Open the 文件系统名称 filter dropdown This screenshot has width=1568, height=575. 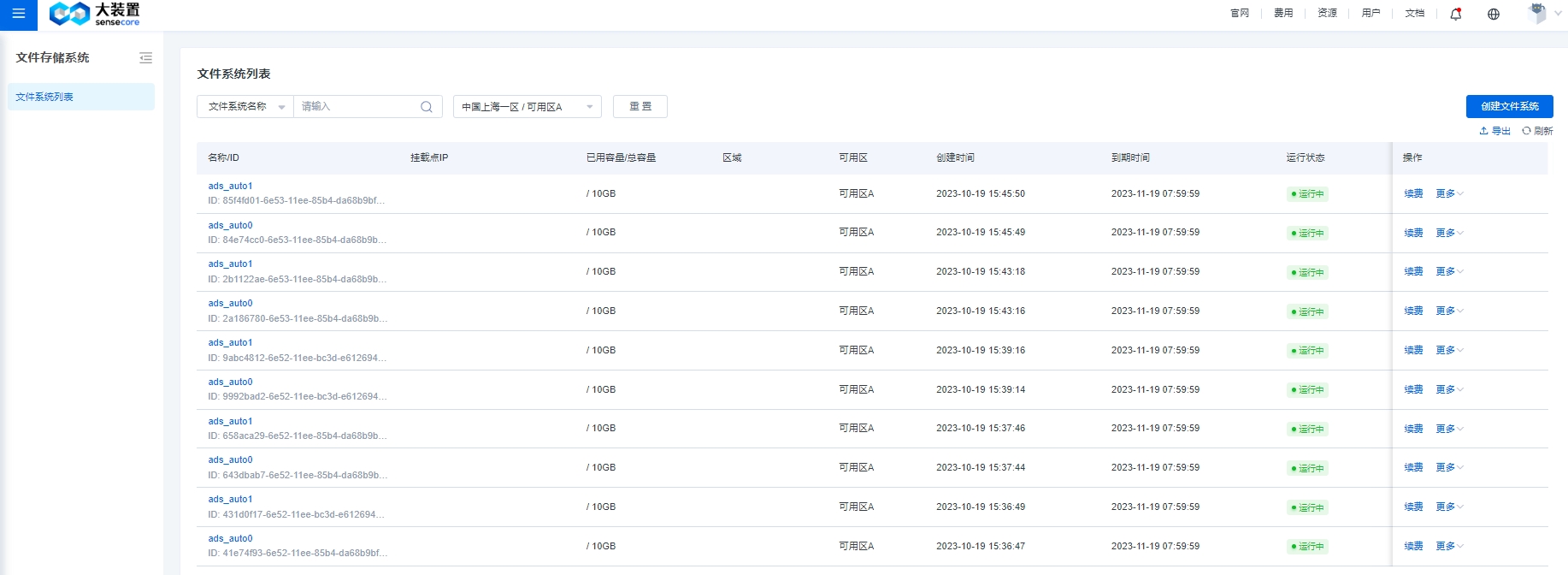click(245, 107)
